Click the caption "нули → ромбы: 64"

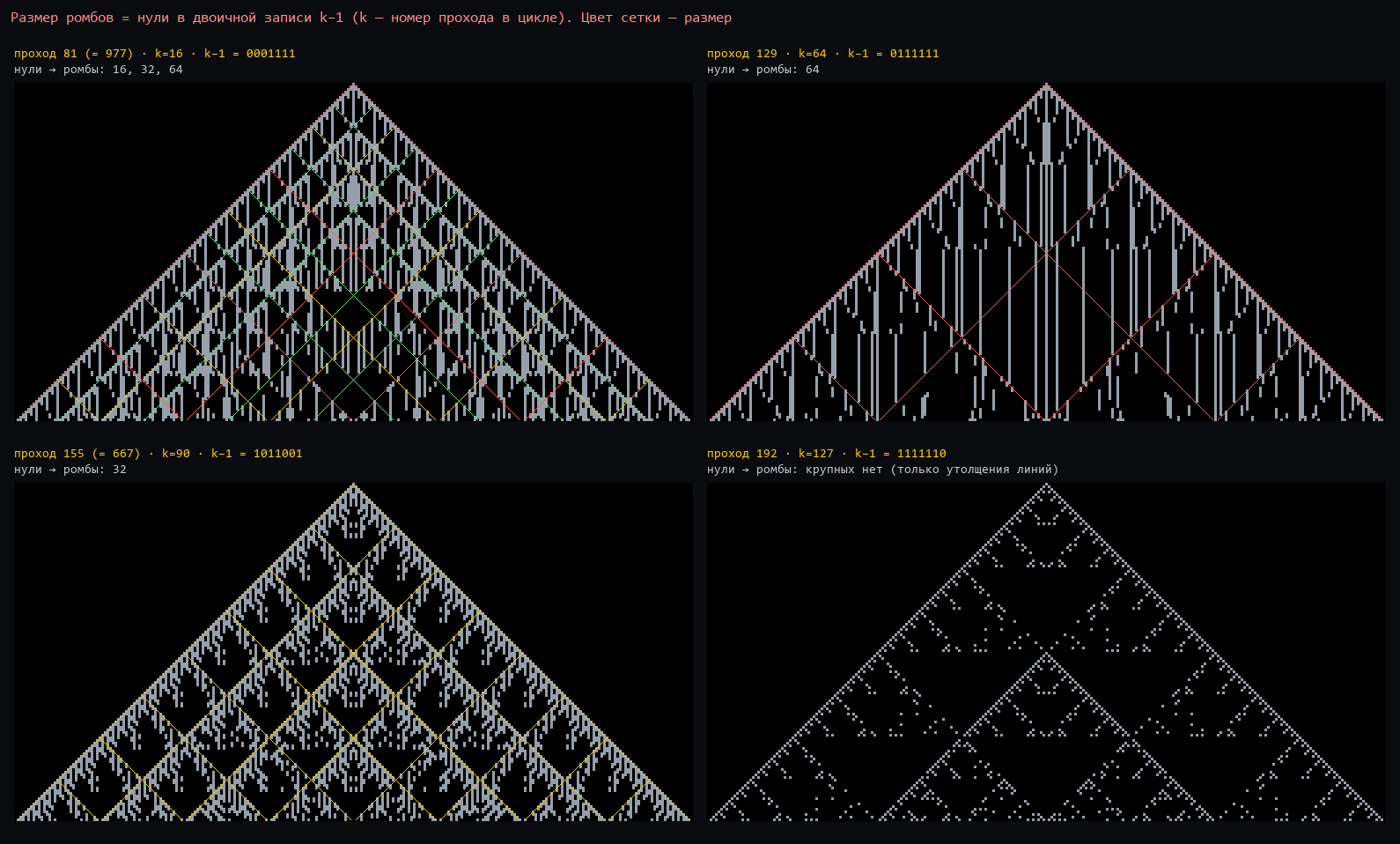(x=763, y=70)
